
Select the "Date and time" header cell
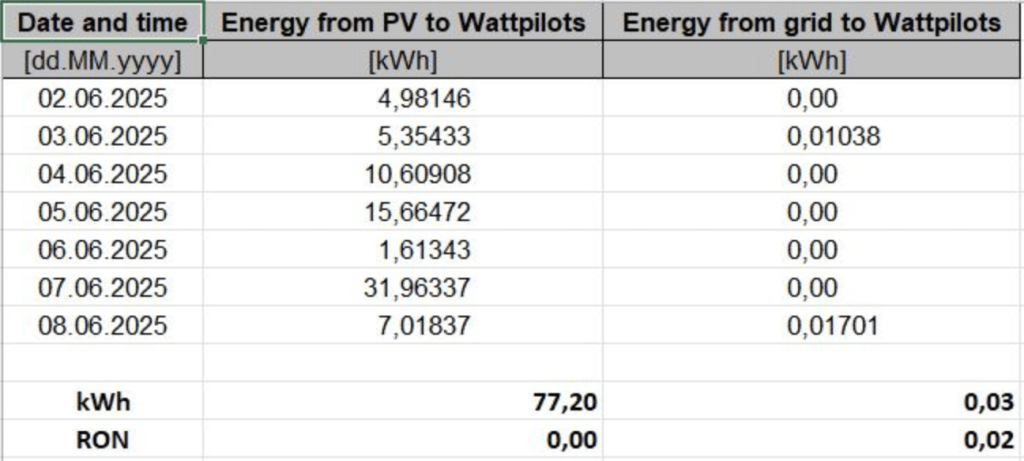point(103,23)
